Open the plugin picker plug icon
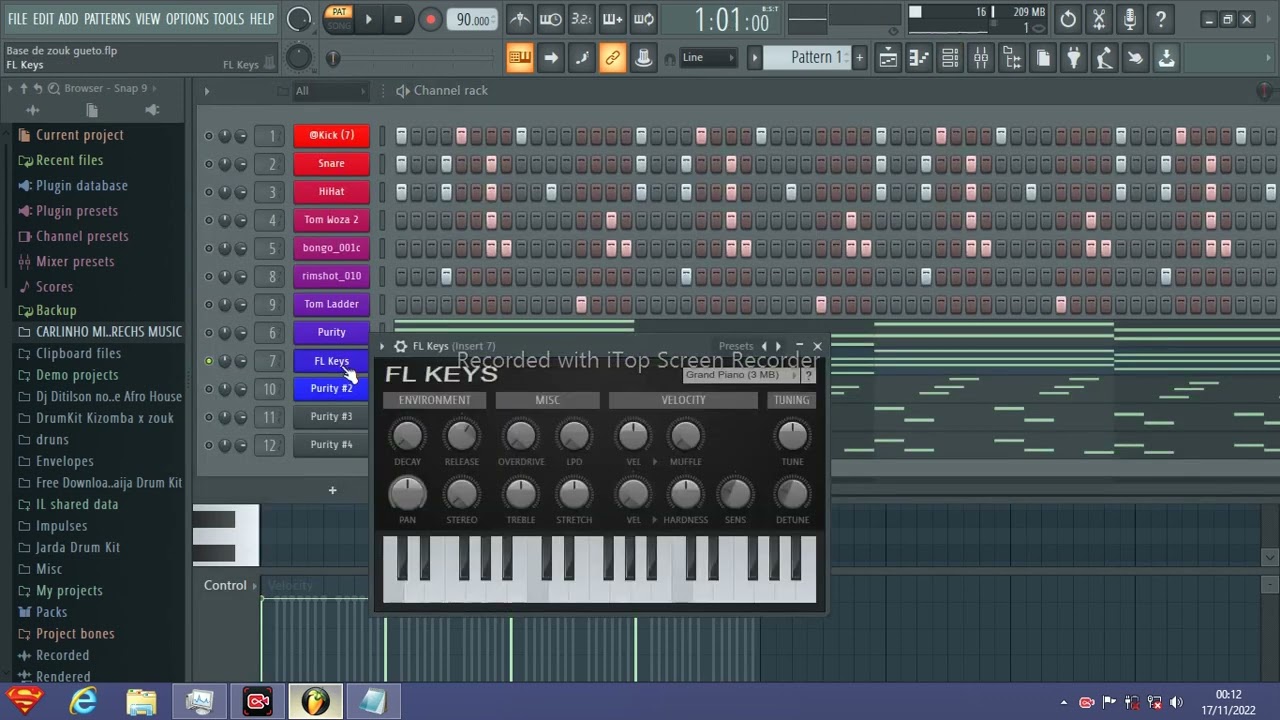The width and height of the screenshot is (1280, 720). coord(1074,58)
